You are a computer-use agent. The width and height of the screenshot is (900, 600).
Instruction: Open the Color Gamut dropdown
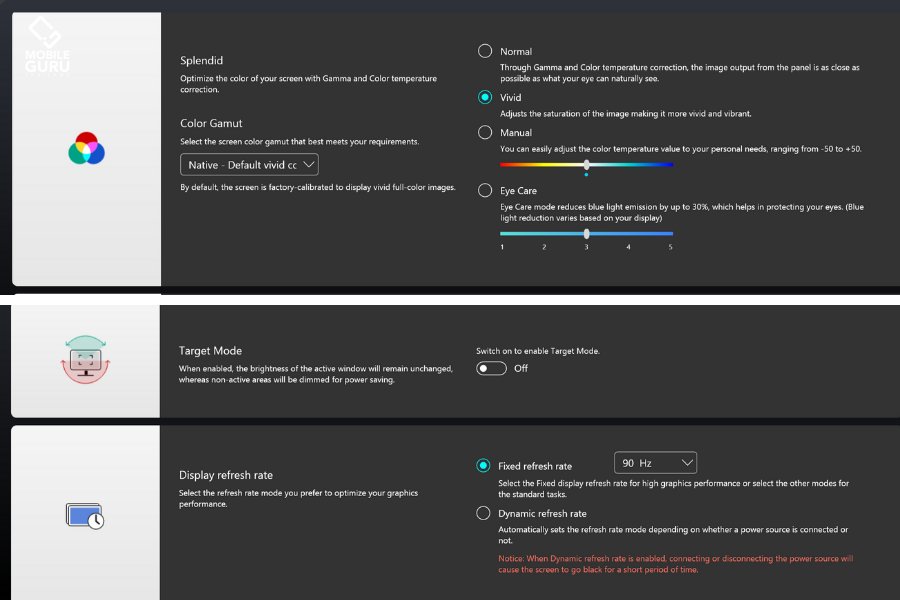tap(250, 164)
